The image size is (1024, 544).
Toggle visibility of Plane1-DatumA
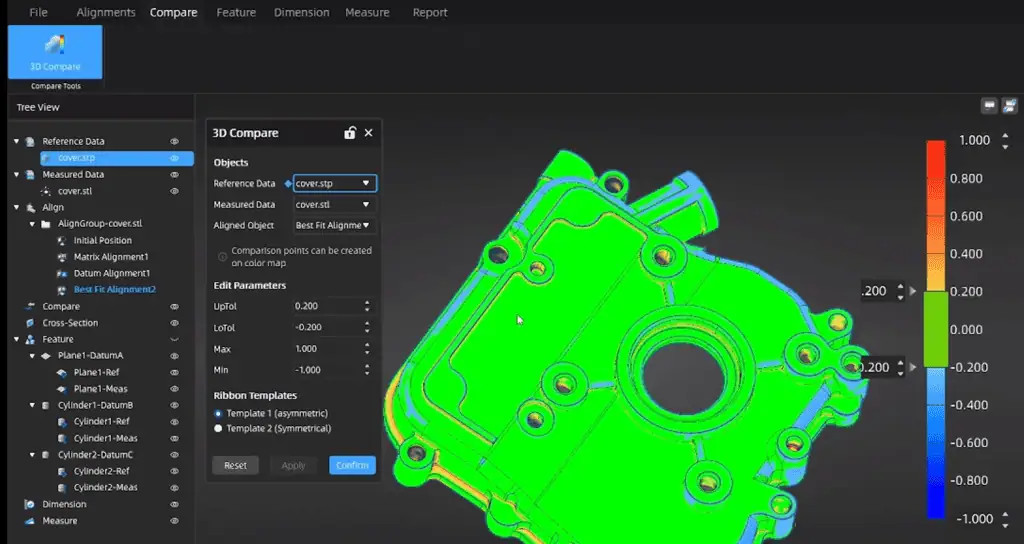coord(174,356)
